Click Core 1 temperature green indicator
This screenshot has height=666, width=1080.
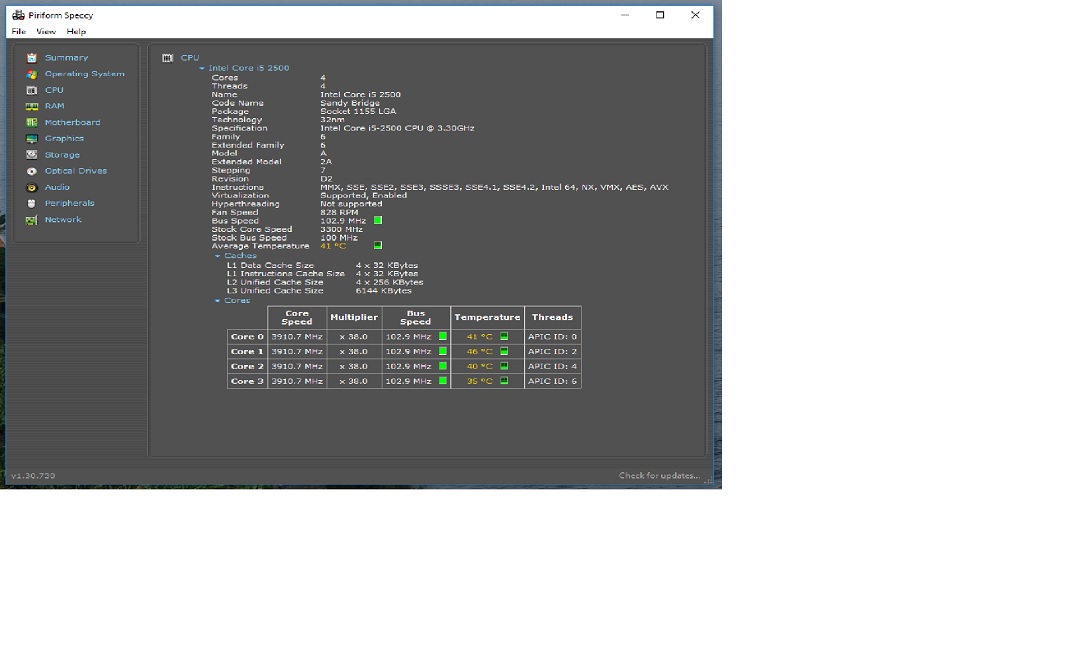tap(504, 351)
